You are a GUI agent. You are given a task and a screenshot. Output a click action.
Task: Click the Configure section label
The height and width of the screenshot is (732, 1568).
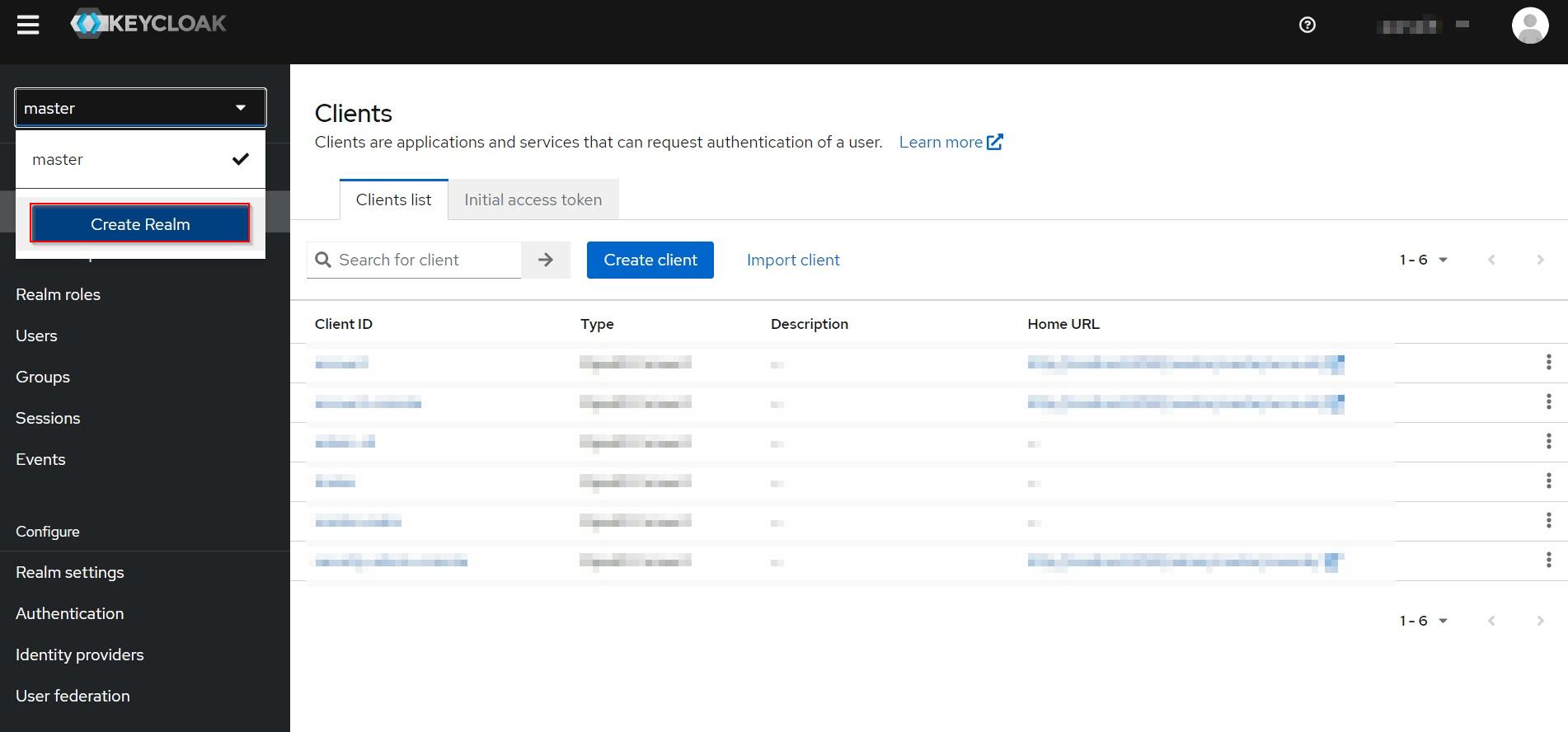[x=48, y=532]
